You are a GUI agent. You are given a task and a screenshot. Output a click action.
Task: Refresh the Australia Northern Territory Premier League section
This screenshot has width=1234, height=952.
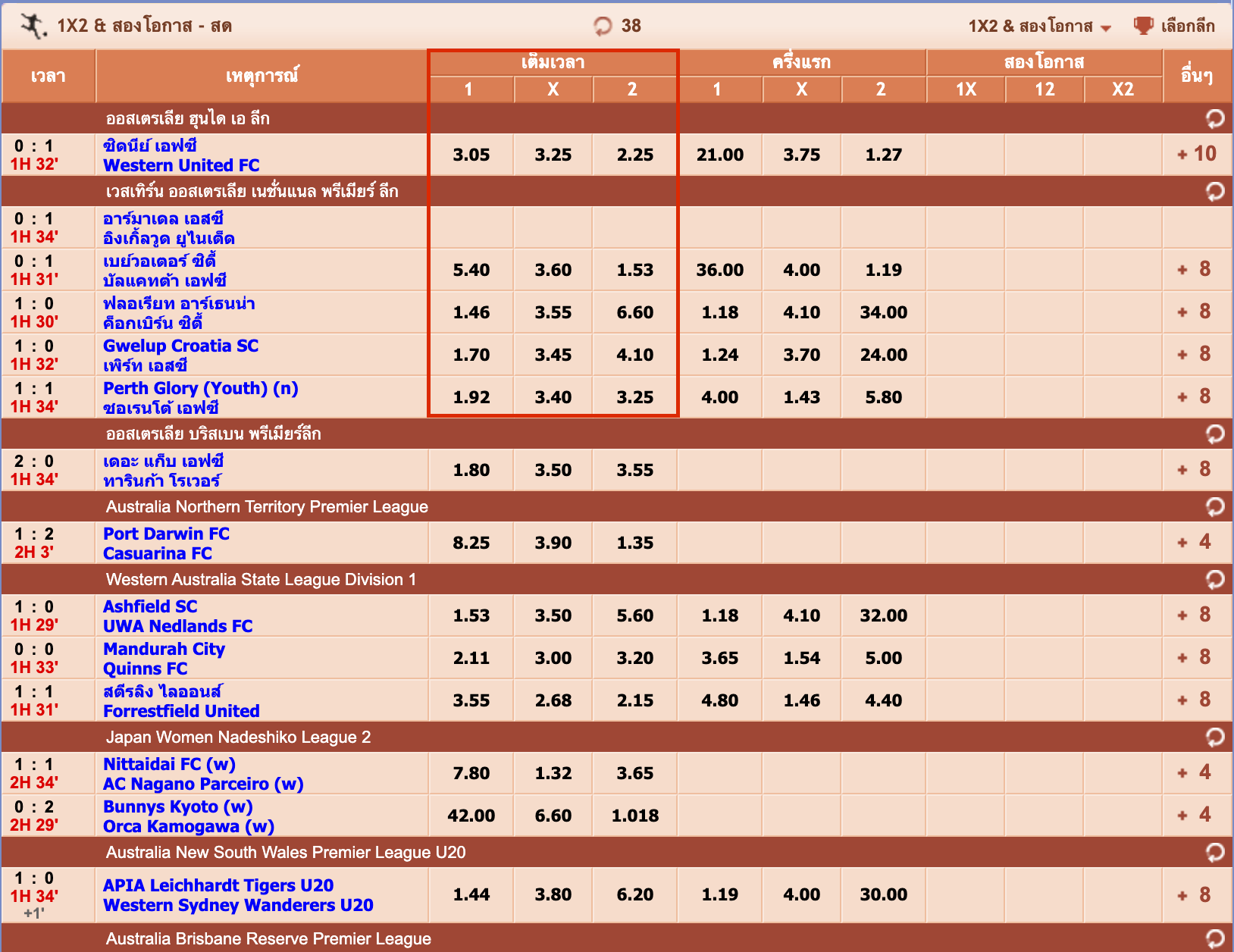[1214, 506]
